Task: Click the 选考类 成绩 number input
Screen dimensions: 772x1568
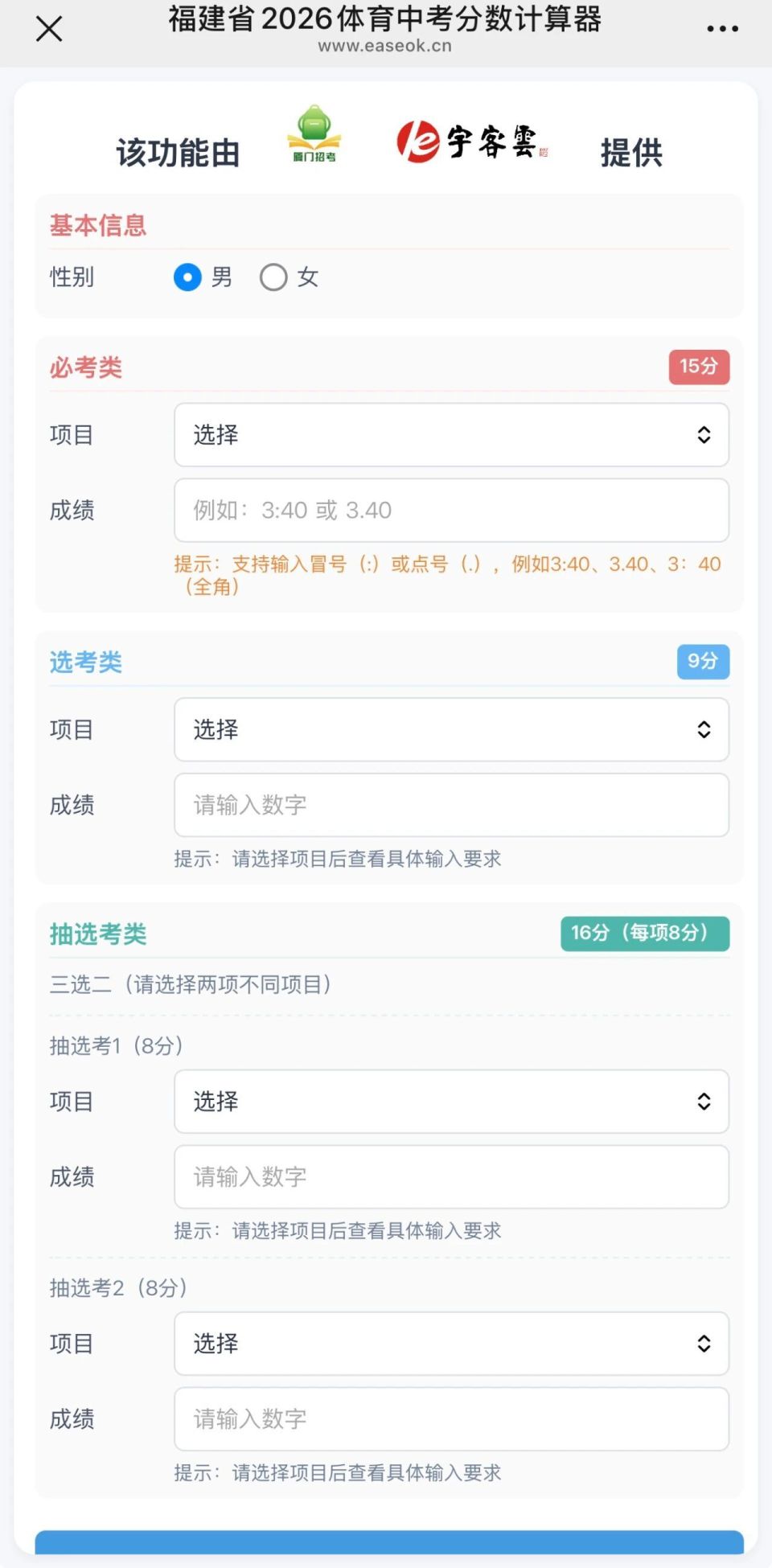Action: (450, 805)
